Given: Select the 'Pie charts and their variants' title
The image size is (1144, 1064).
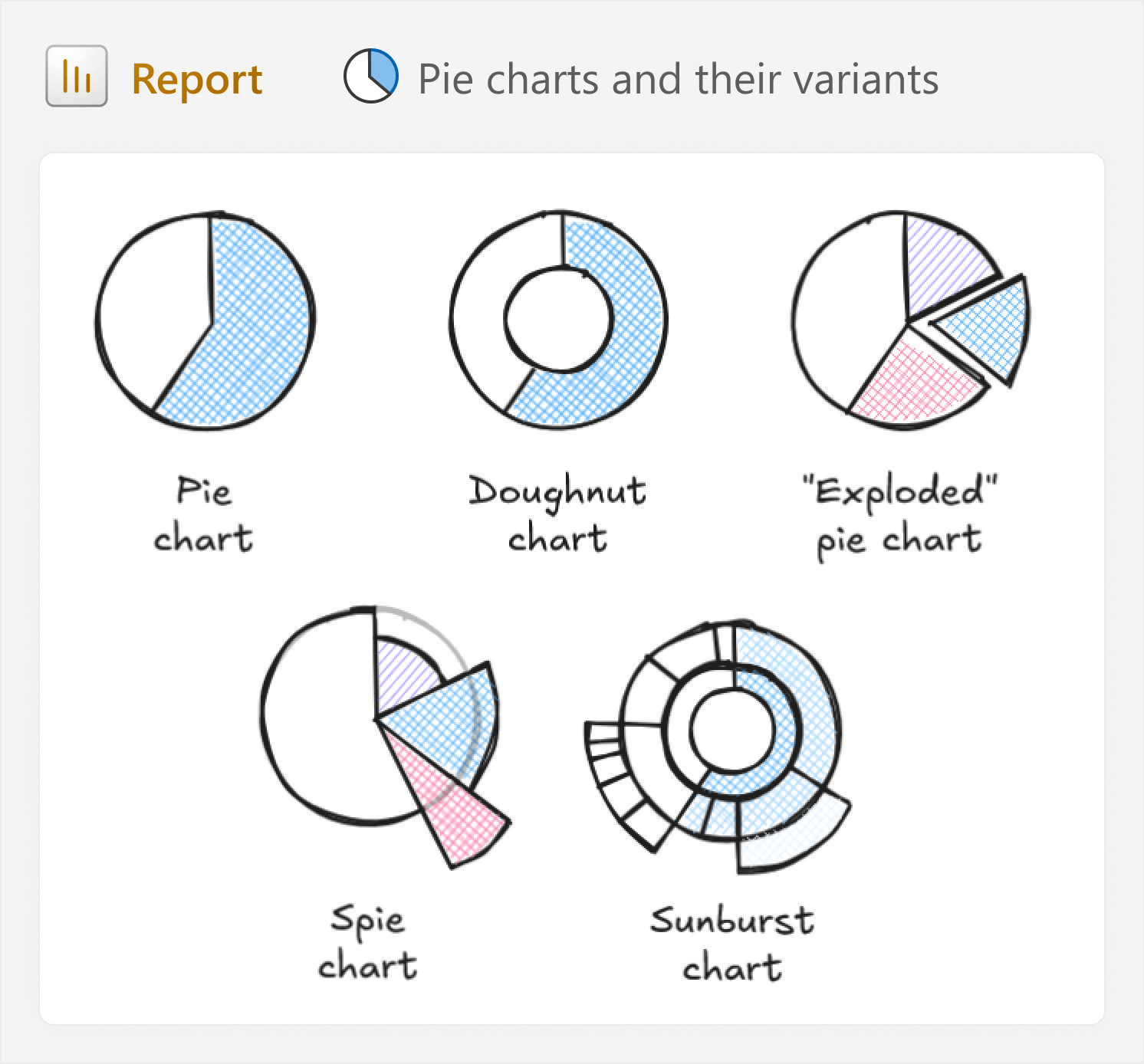Looking at the screenshot, I should (x=678, y=79).
